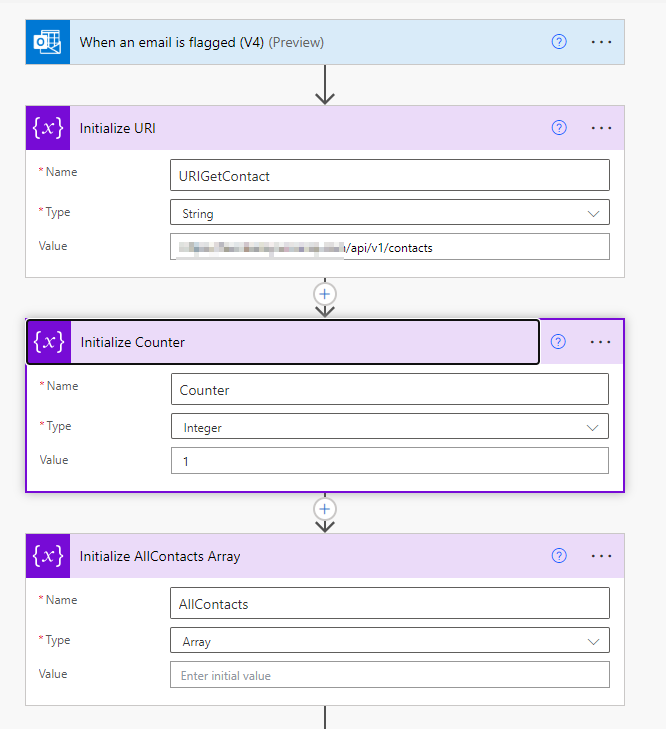Open help for the email flagged trigger
The width and height of the screenshot is (666, 729).
pyautogui.click(x=559, y=42)
